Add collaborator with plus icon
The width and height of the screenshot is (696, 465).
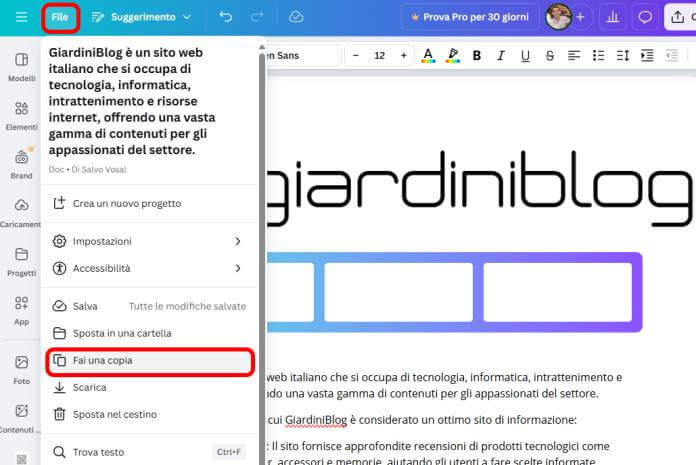(x=581, y=17)
